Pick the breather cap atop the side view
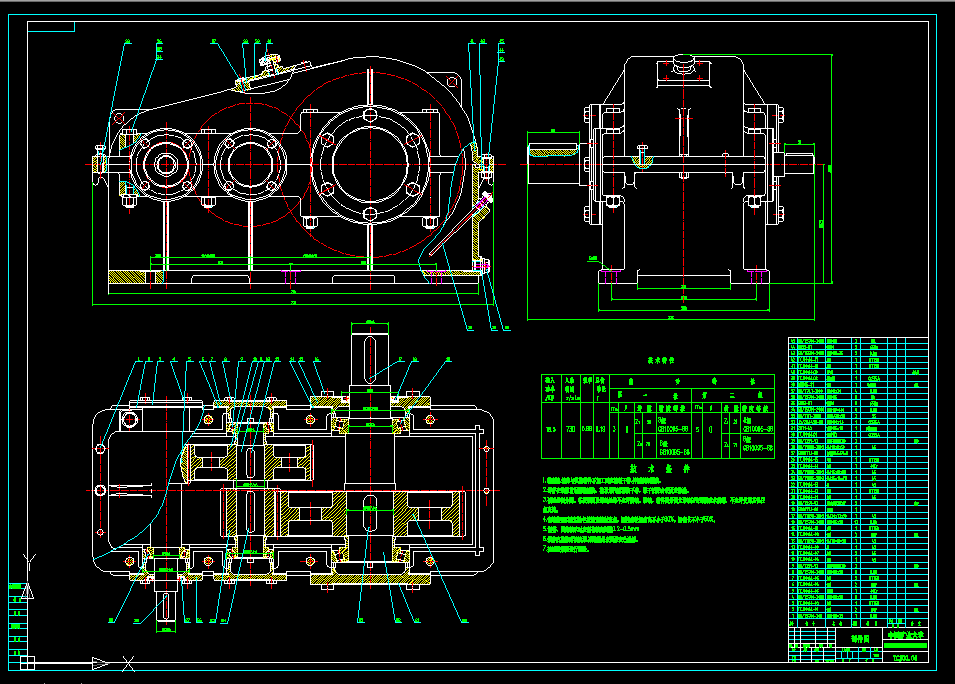 [683, 62]
